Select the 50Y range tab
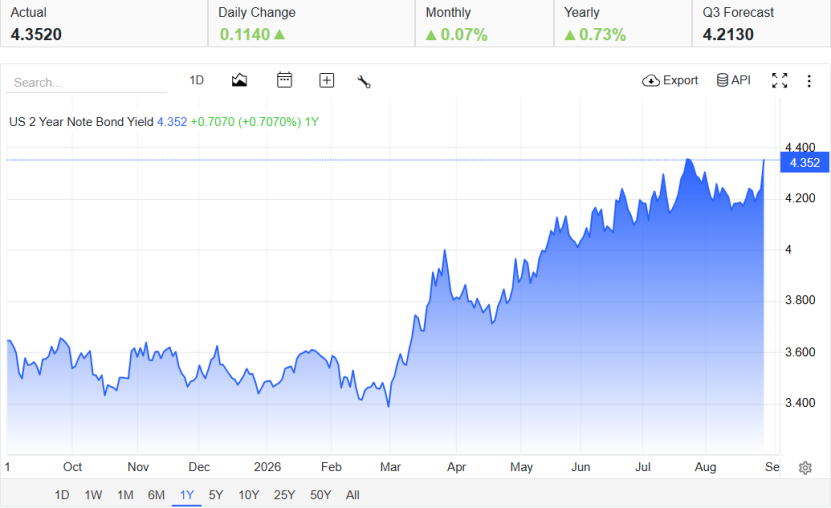Image resolution: width=831 pixels, height=508 pixels. click(x=321, y=495)
